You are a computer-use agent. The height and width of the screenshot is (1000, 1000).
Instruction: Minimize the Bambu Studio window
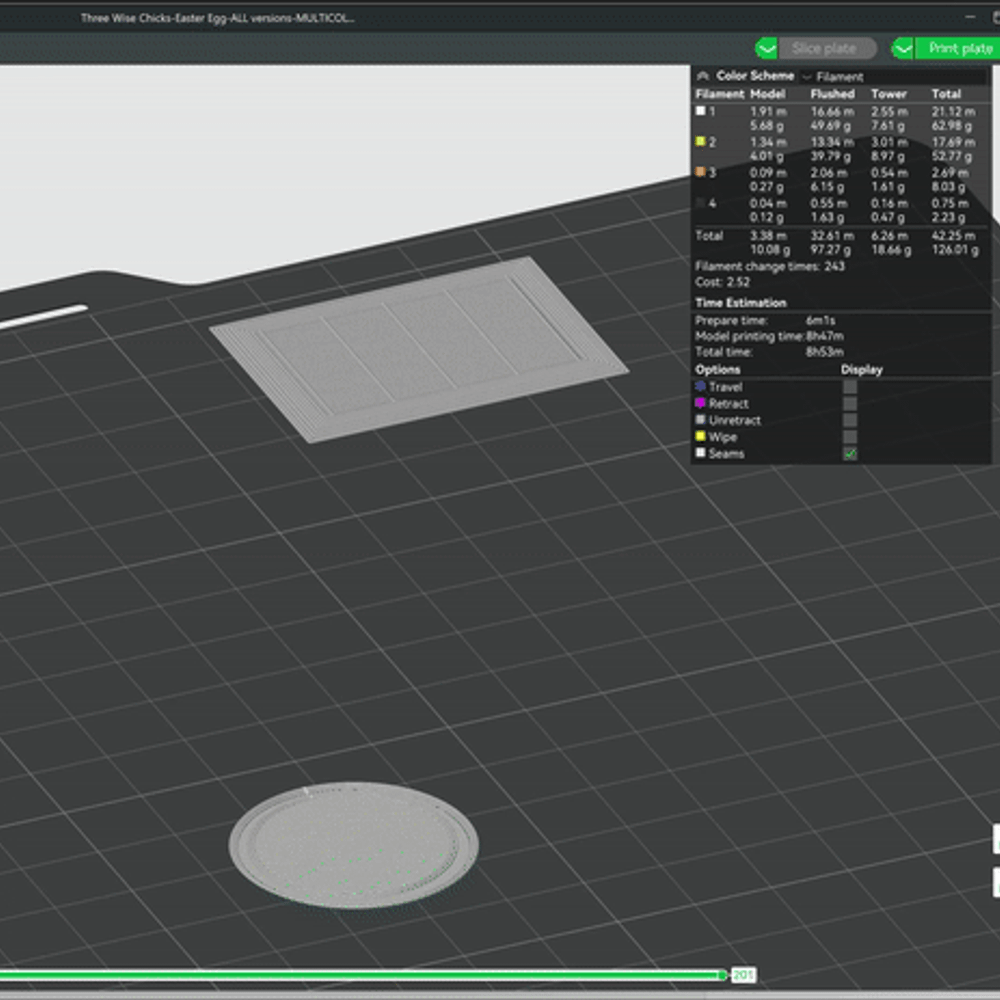[970, 18]
